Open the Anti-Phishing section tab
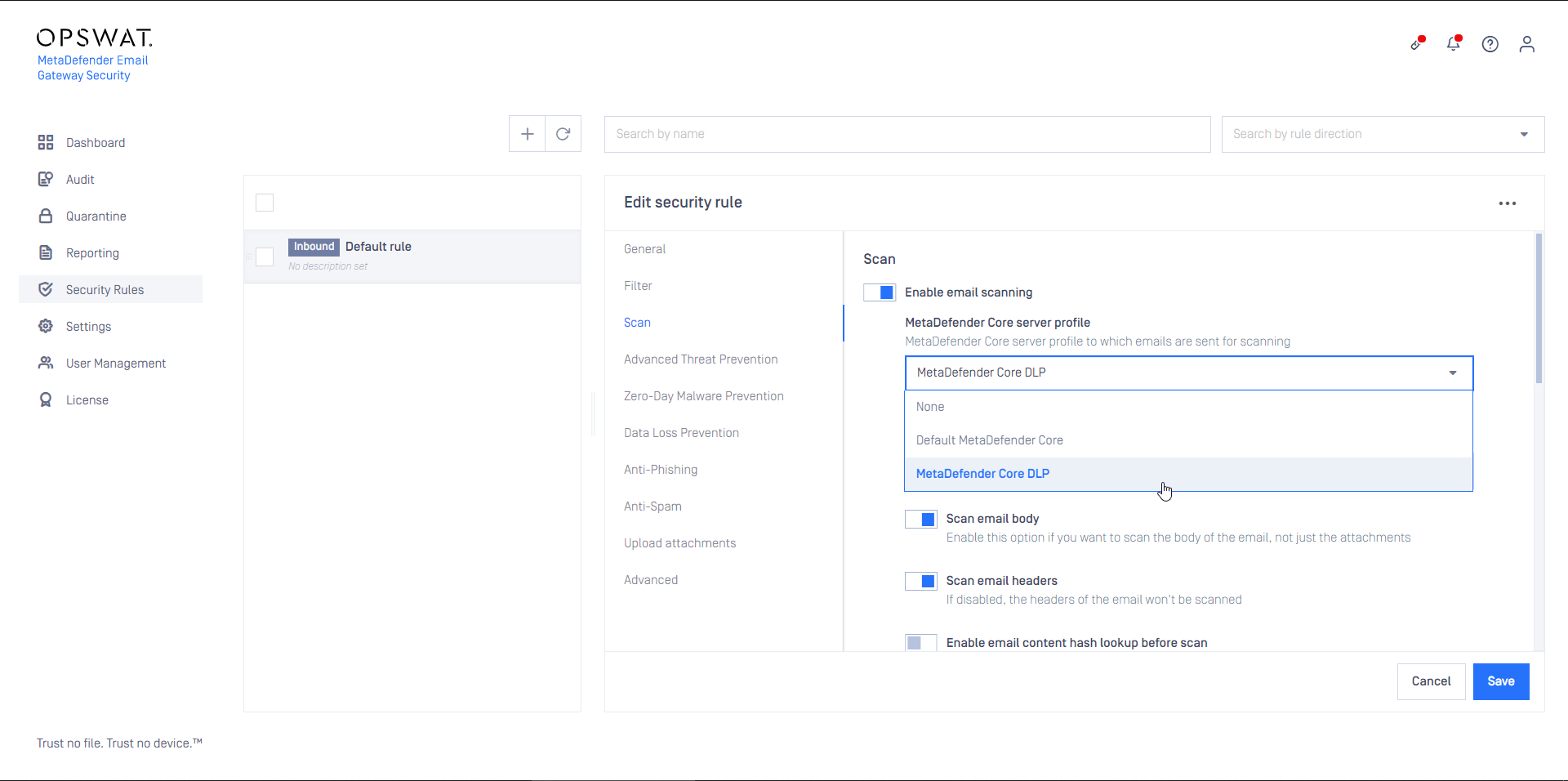1568x781 pixels. pyautogui.click(x=660, y=470)
